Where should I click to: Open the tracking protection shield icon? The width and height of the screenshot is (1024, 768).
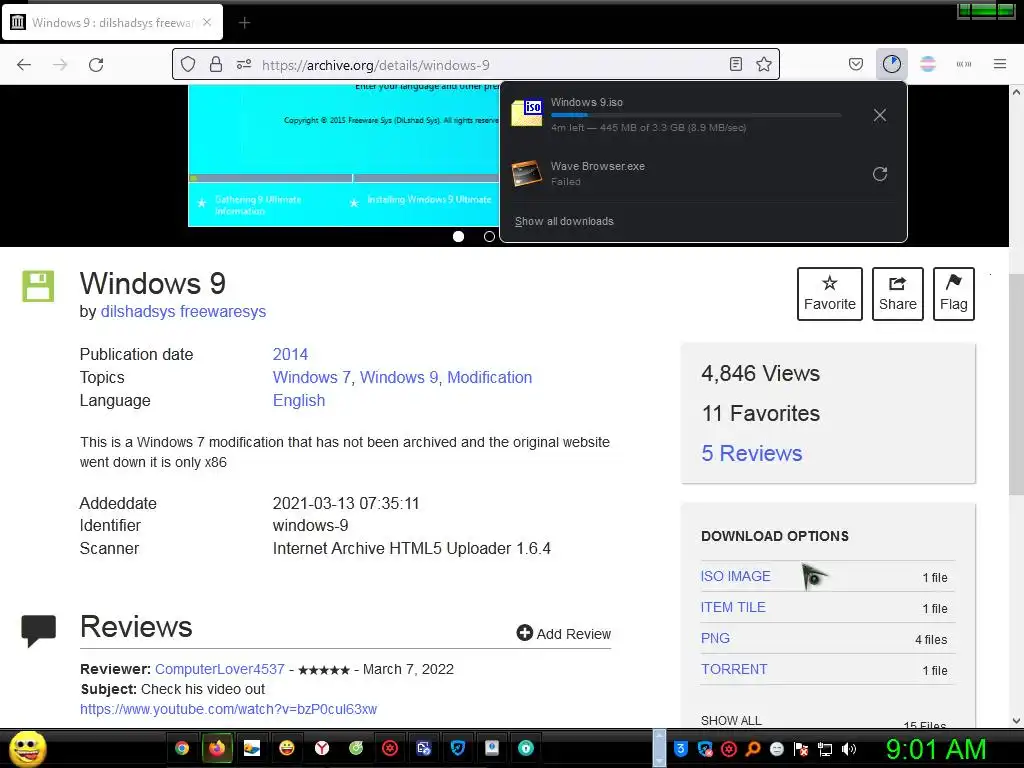pos(188,64)
